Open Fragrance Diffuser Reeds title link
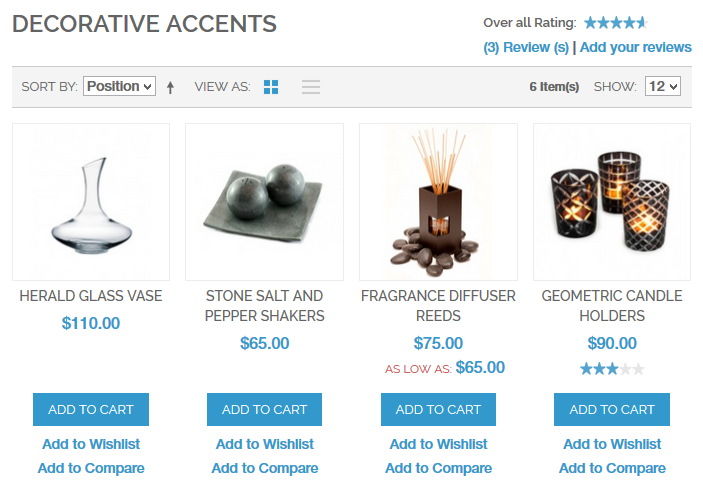This screenshot has height=490, width=703. (x=438, y=306)
